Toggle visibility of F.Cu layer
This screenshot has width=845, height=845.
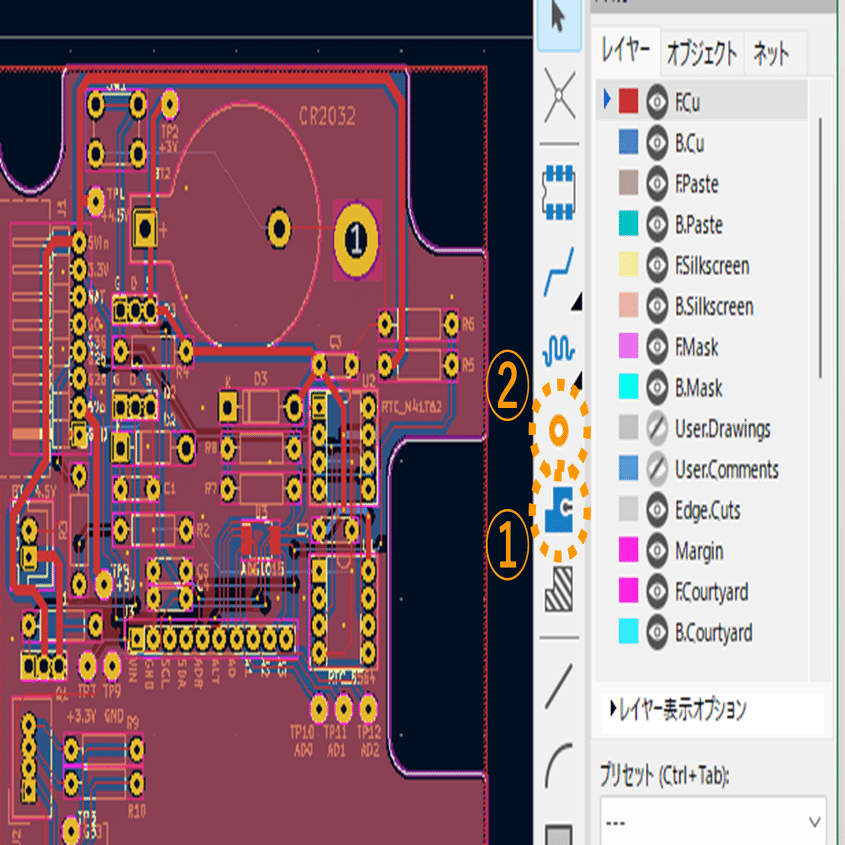click(657, 102)
